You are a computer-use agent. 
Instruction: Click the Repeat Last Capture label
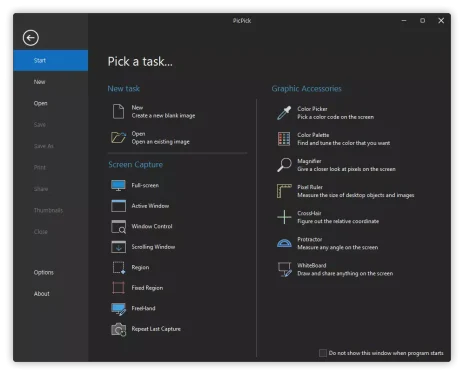[156, 329]
